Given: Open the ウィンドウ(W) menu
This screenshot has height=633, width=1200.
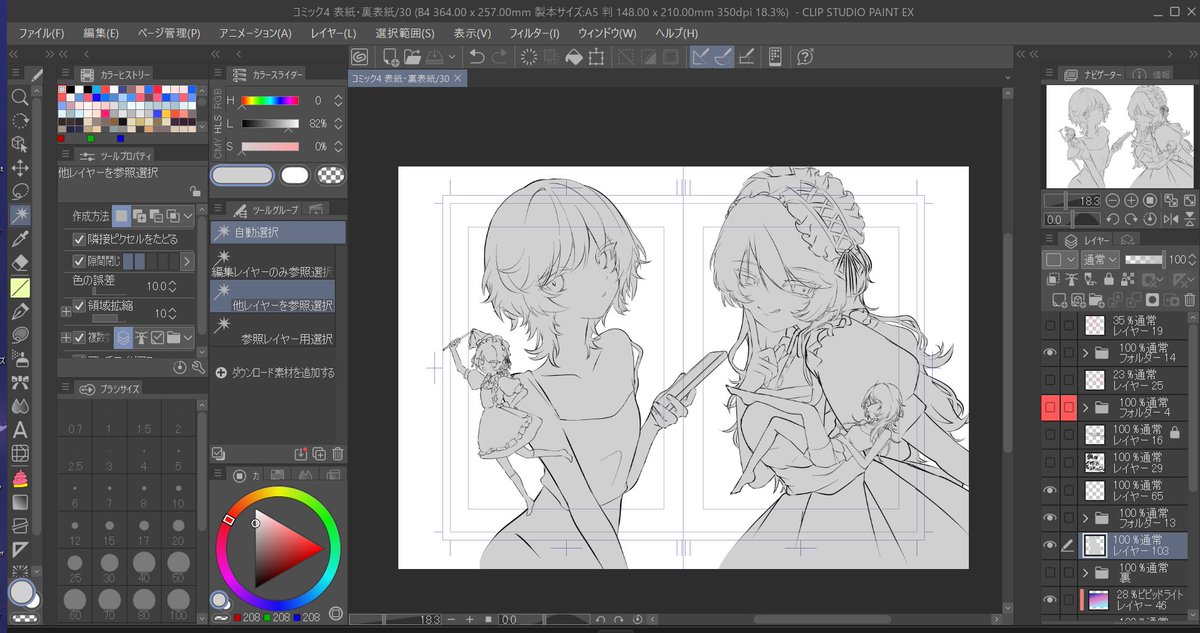Looking at the screenshot, I should click(x=607, y=33).
